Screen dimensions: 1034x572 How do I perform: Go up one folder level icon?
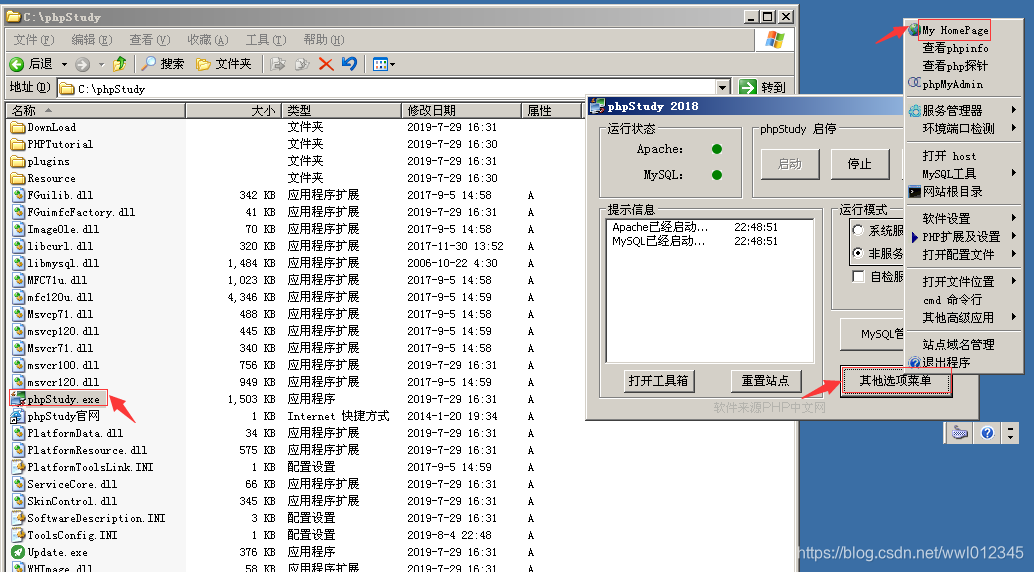(x=119, y=64)
